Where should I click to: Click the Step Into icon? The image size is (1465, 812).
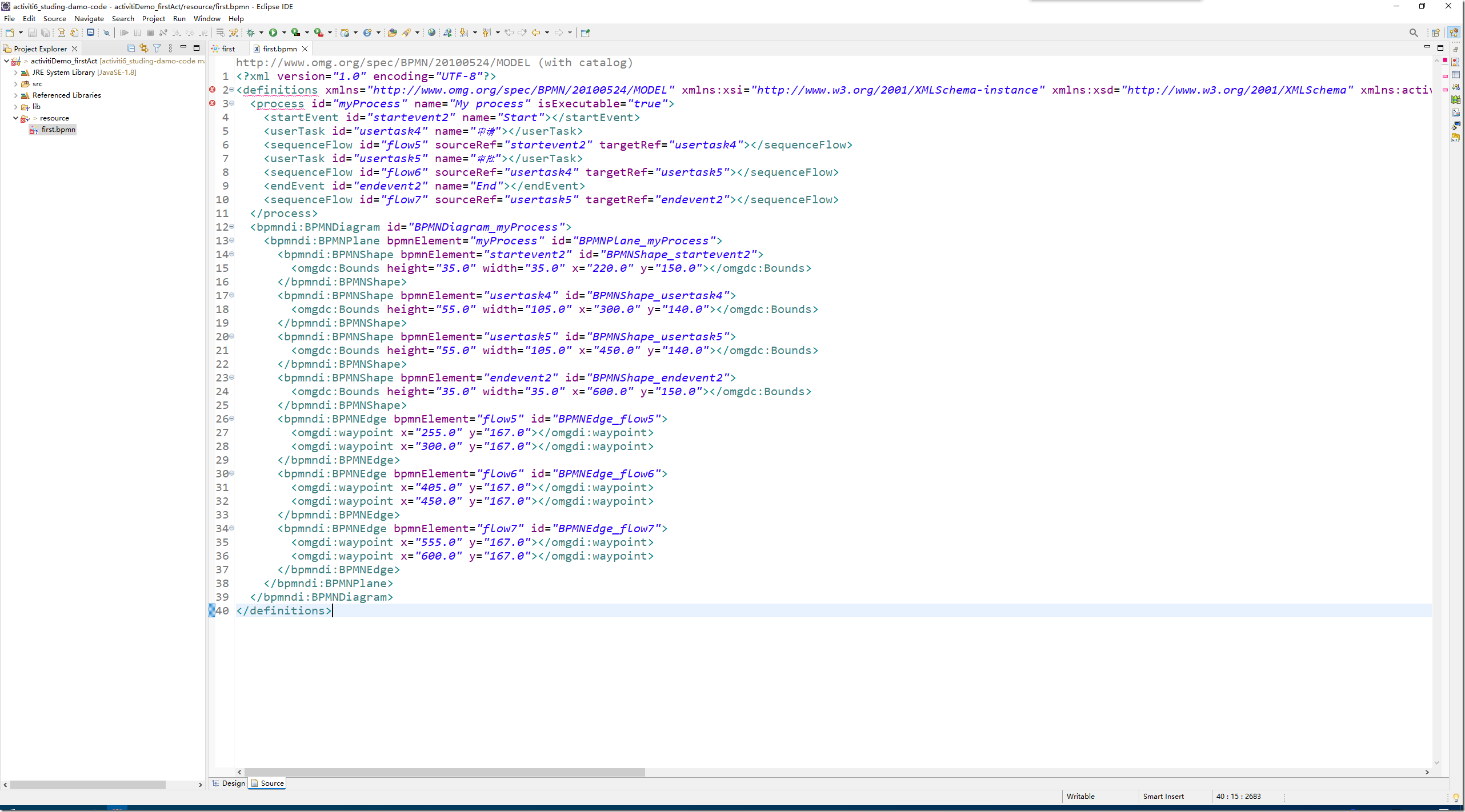point(177,33)
